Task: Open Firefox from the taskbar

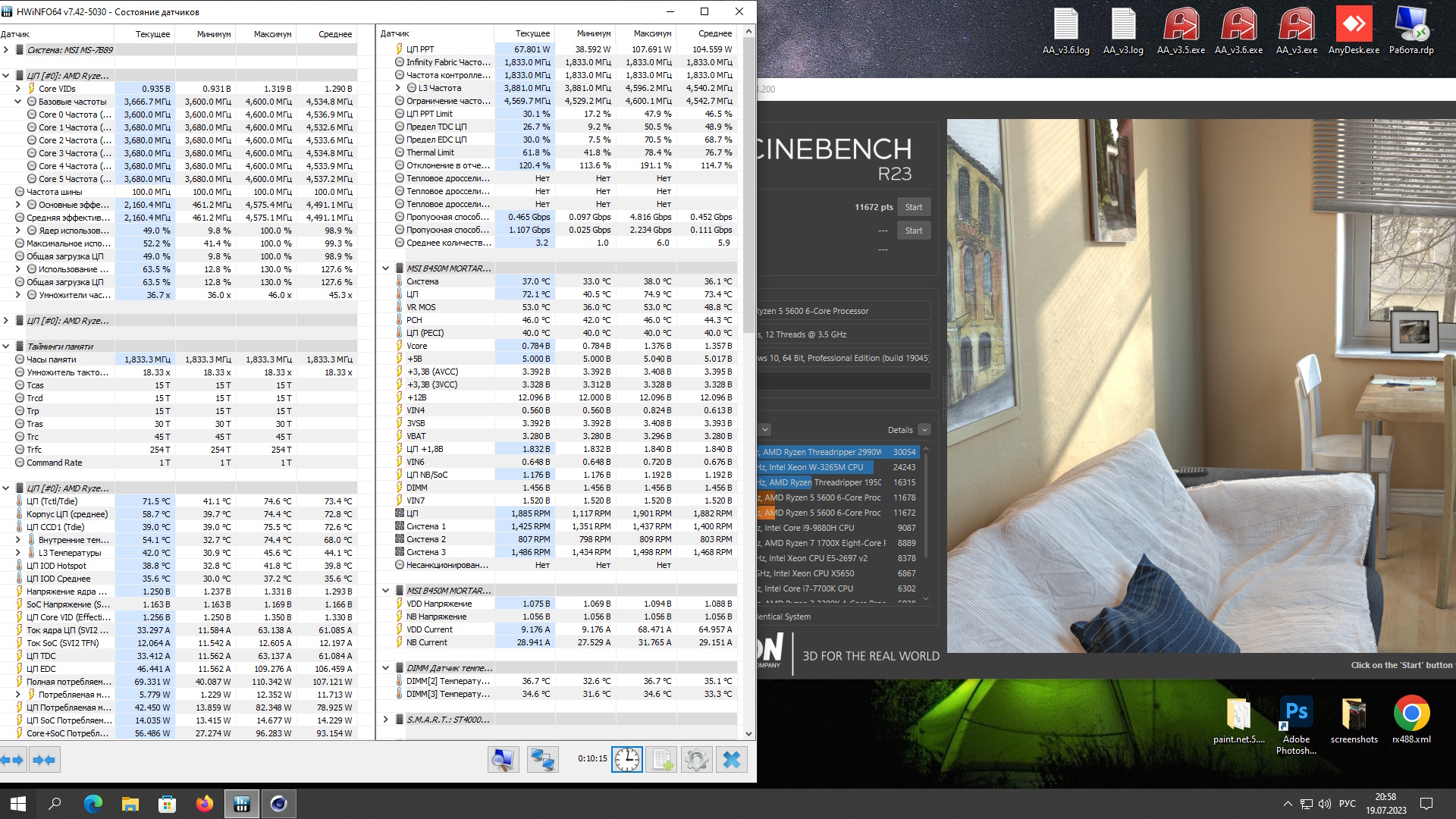Action: pyautogui.click(x=205, y=804)
